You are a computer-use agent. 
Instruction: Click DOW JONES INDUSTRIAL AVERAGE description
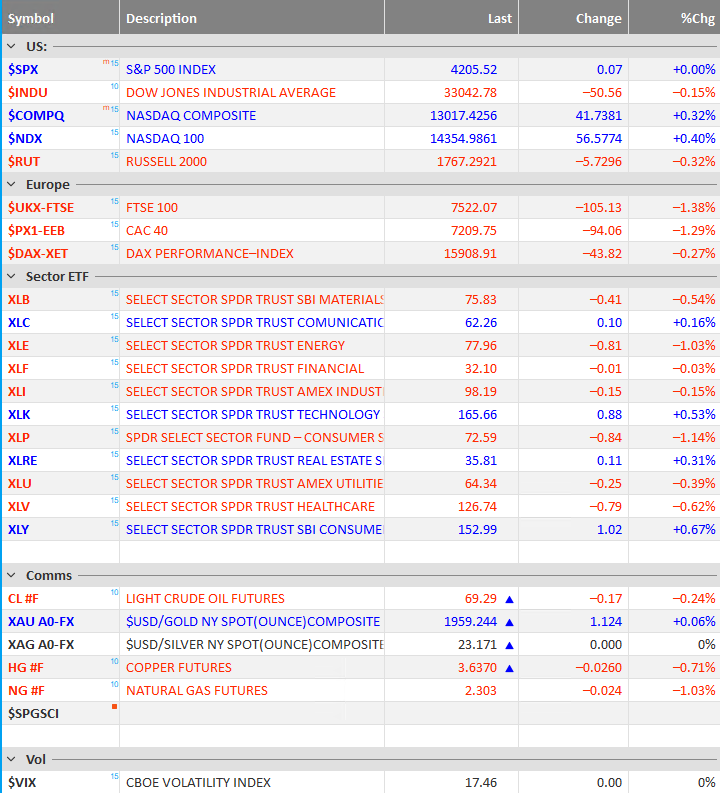(x=231, y=93)
